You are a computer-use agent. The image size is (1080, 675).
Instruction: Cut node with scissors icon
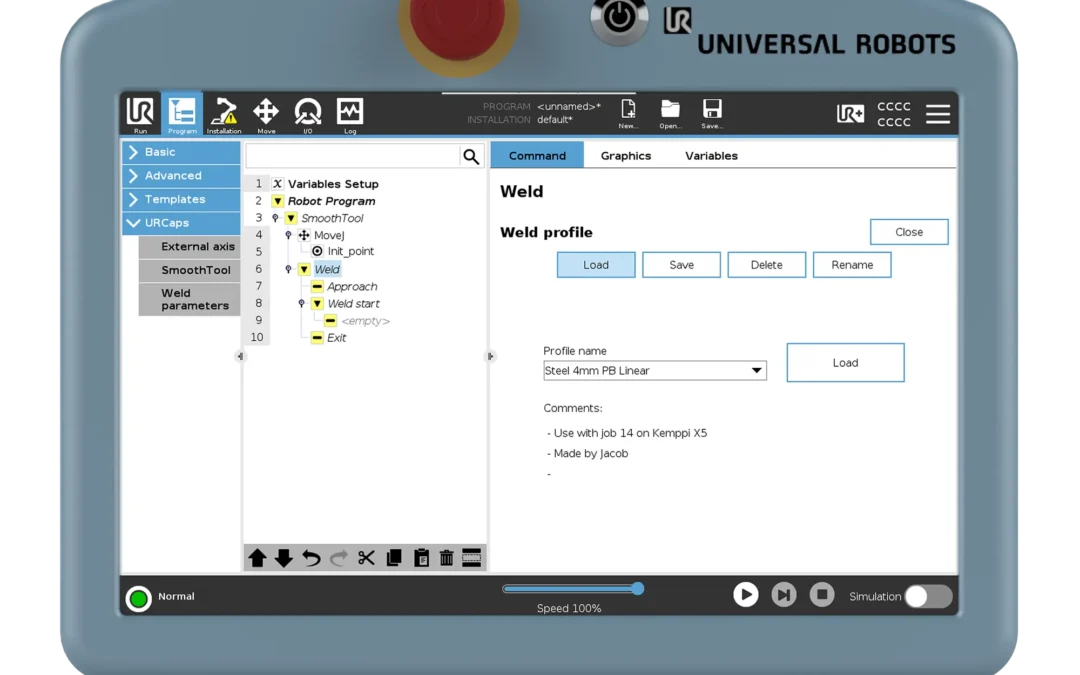tap(366, 558)
